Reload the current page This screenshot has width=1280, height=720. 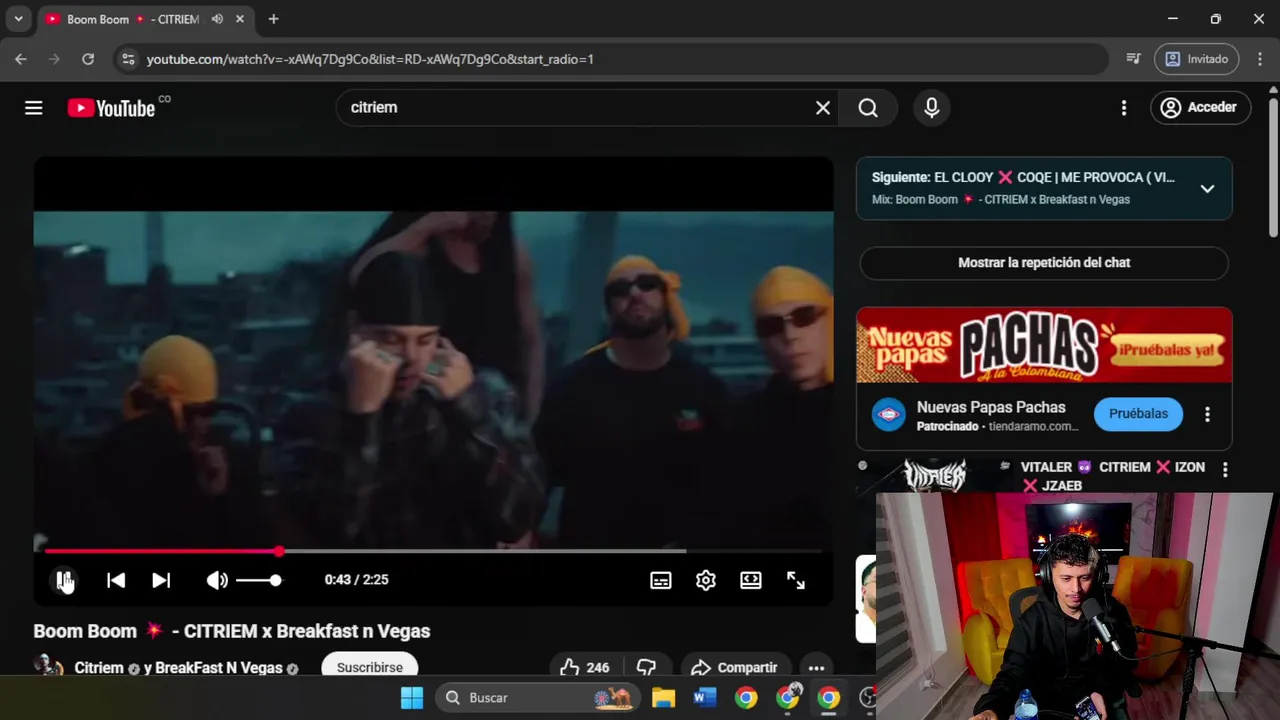pyautogui.click(x=88, y=59)
